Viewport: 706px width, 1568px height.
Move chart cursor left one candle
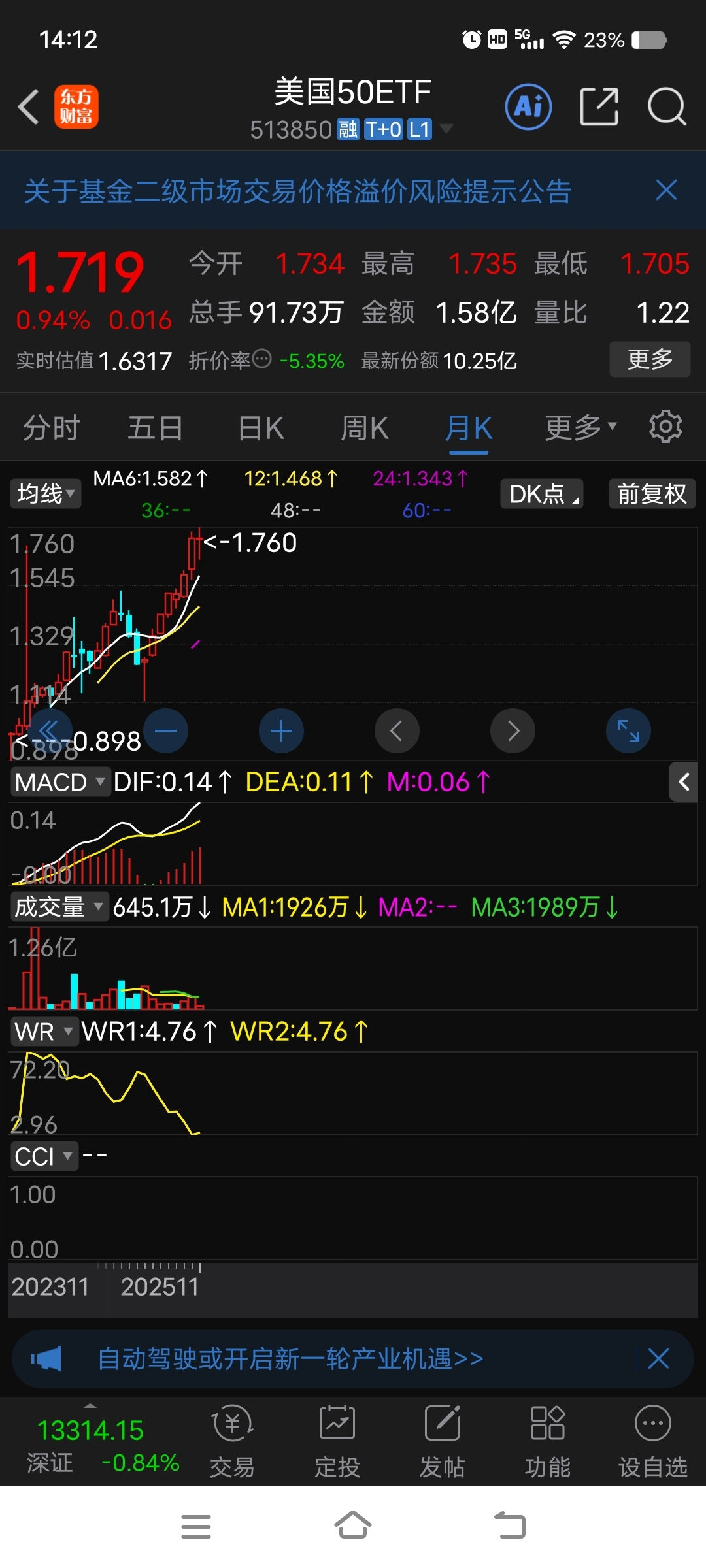click(x=397, y=730)
